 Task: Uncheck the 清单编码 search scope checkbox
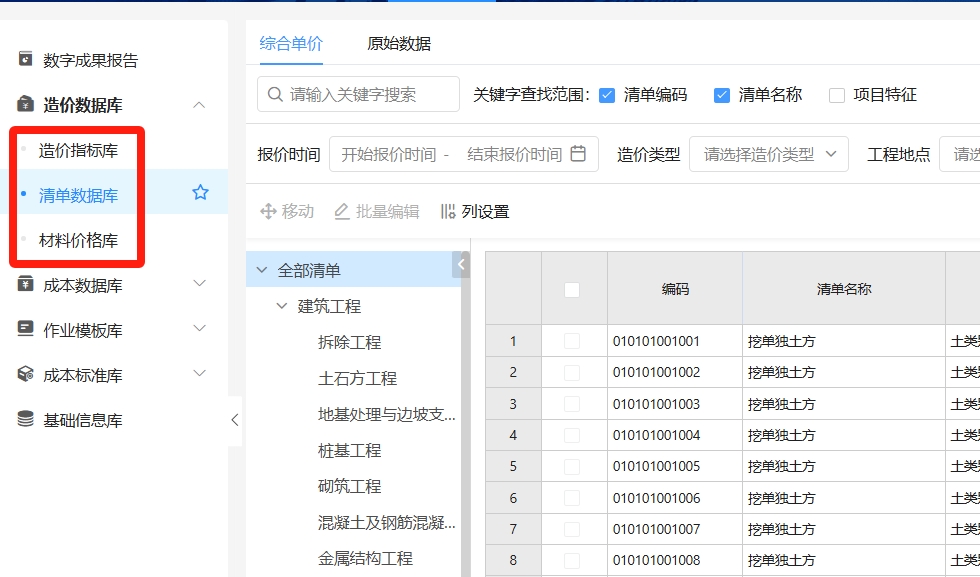point(607,95)
